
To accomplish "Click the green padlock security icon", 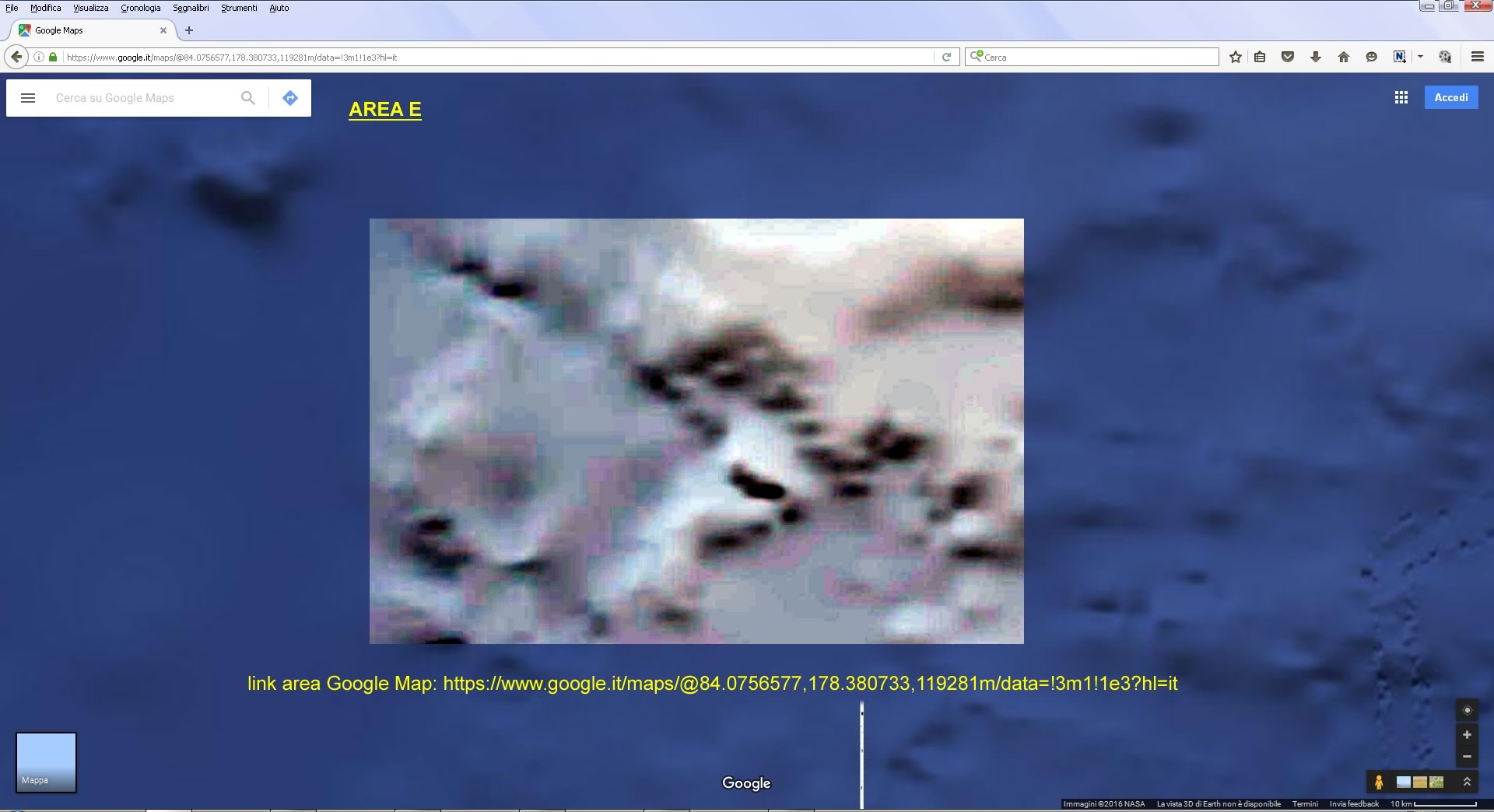I will 53,57.
